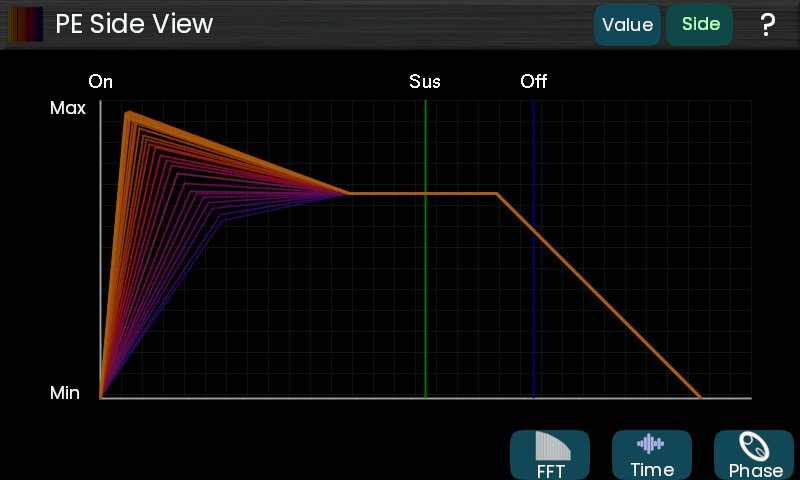Toggle the Side view button
The image size is (800, 480).
click(700, 25)
